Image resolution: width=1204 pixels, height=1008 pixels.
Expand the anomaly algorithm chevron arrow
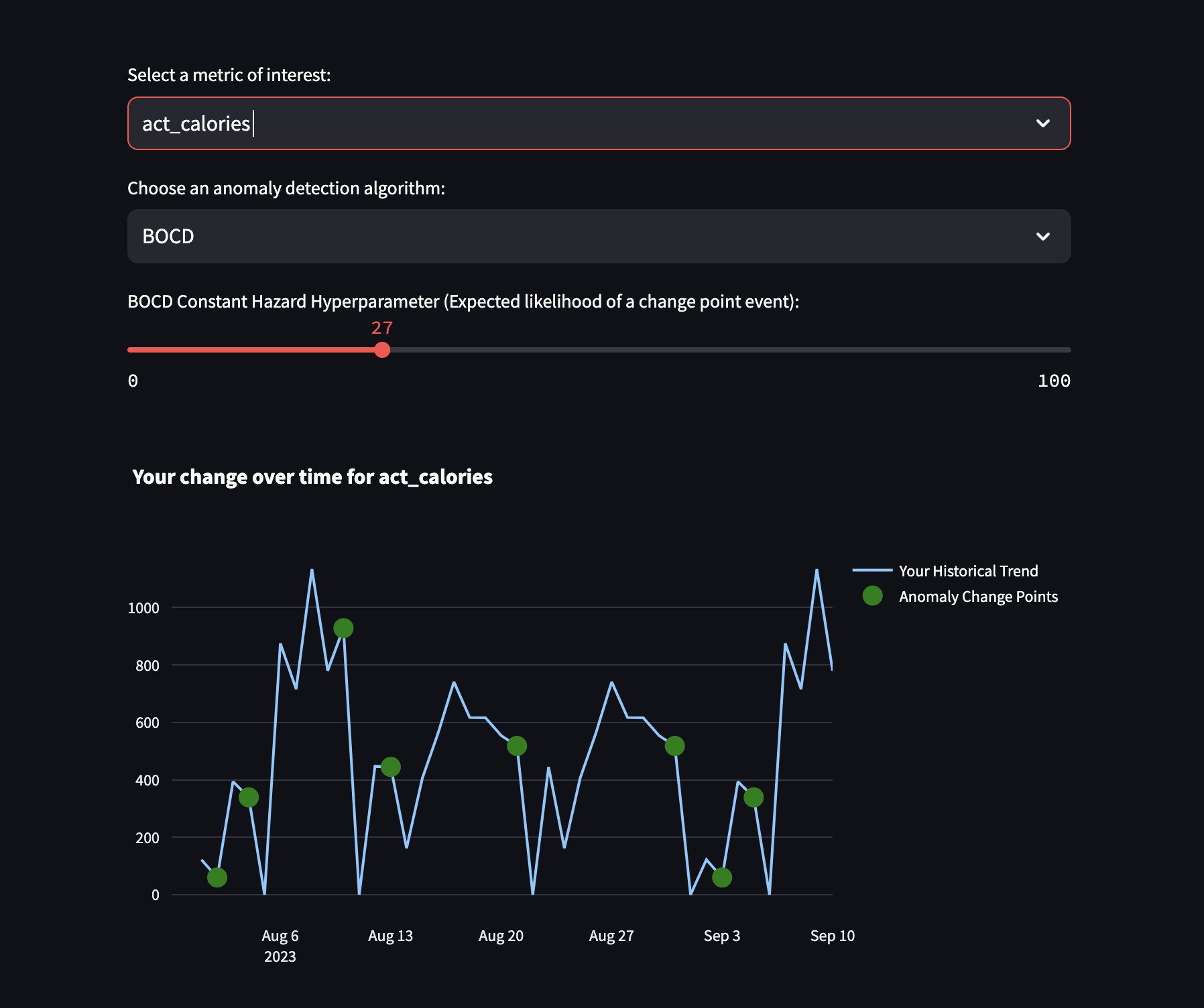pyautogui.click(x=1042, y=237)
